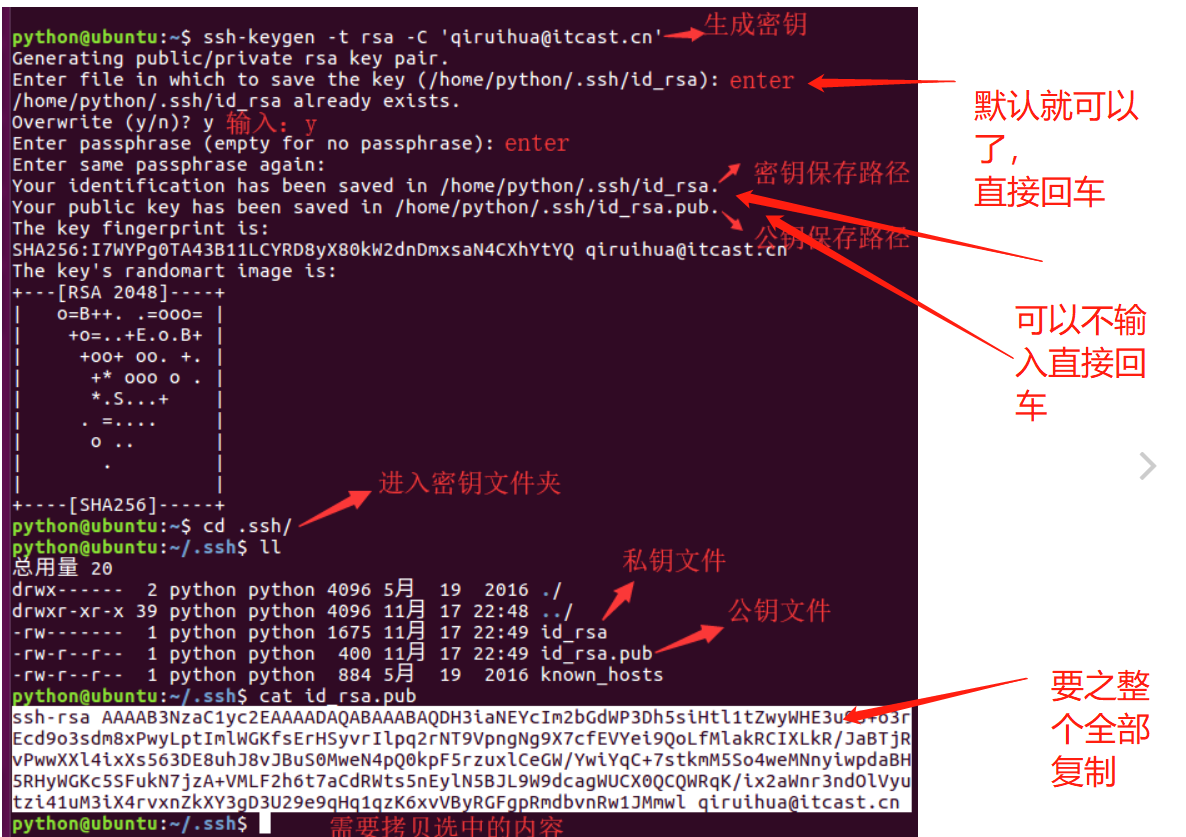
Task: Click the 默认就可以了 annotation text
Action: (1056, 148)
